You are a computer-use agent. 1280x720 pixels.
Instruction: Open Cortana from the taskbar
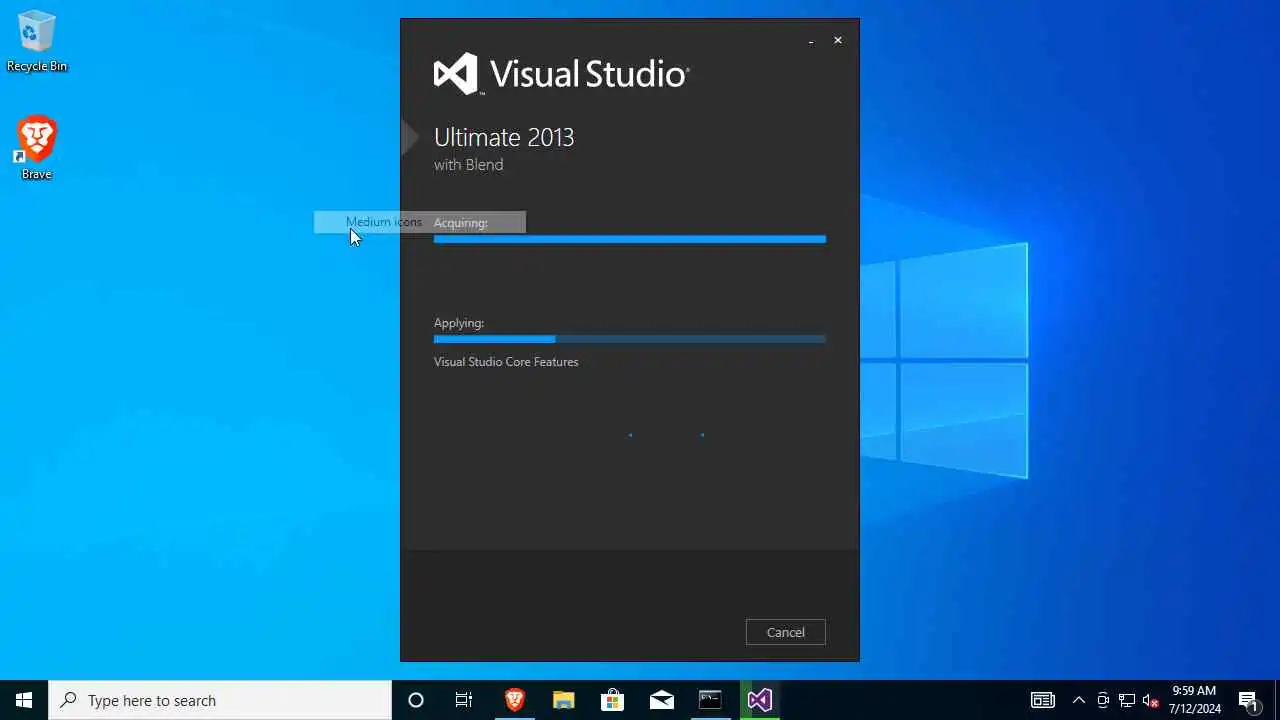pos(416,700)
